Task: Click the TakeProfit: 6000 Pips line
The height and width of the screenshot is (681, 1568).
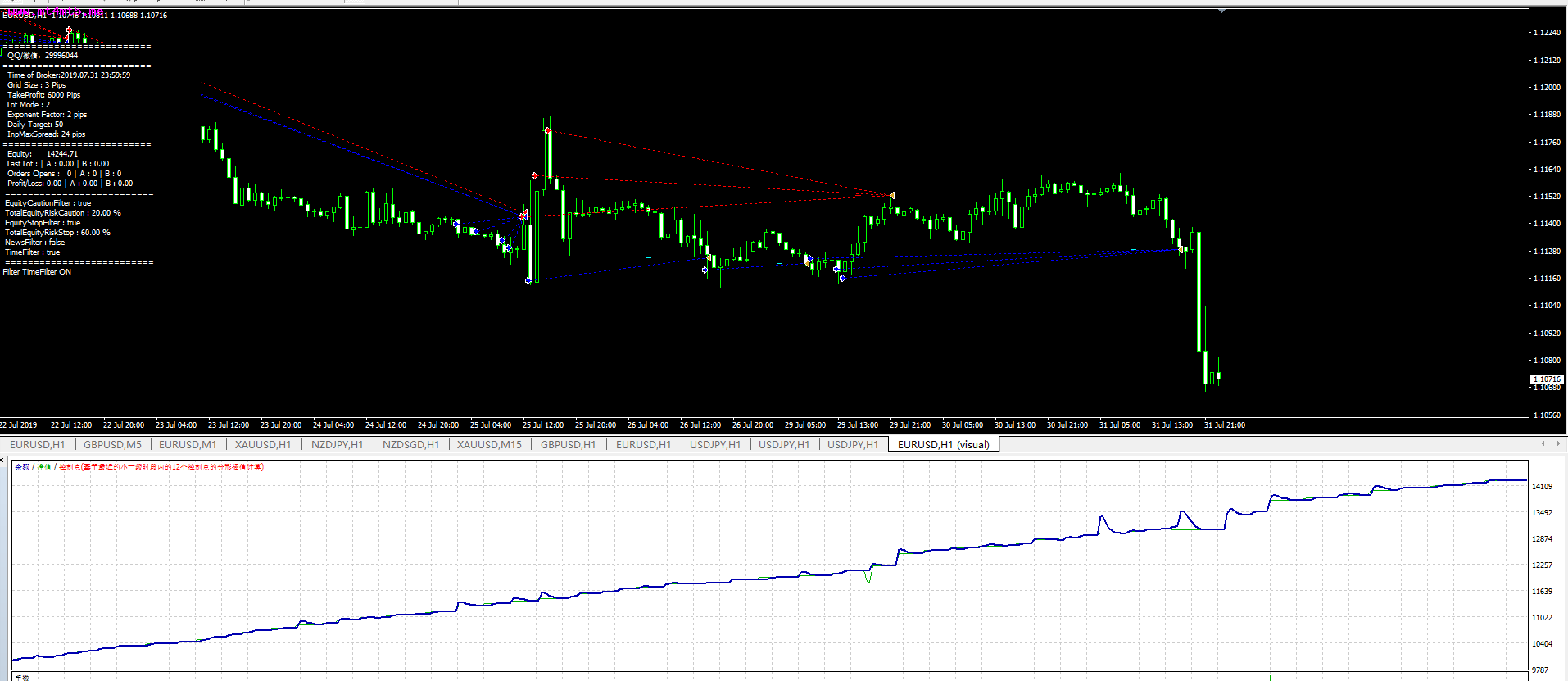Action: pos(44,95)
